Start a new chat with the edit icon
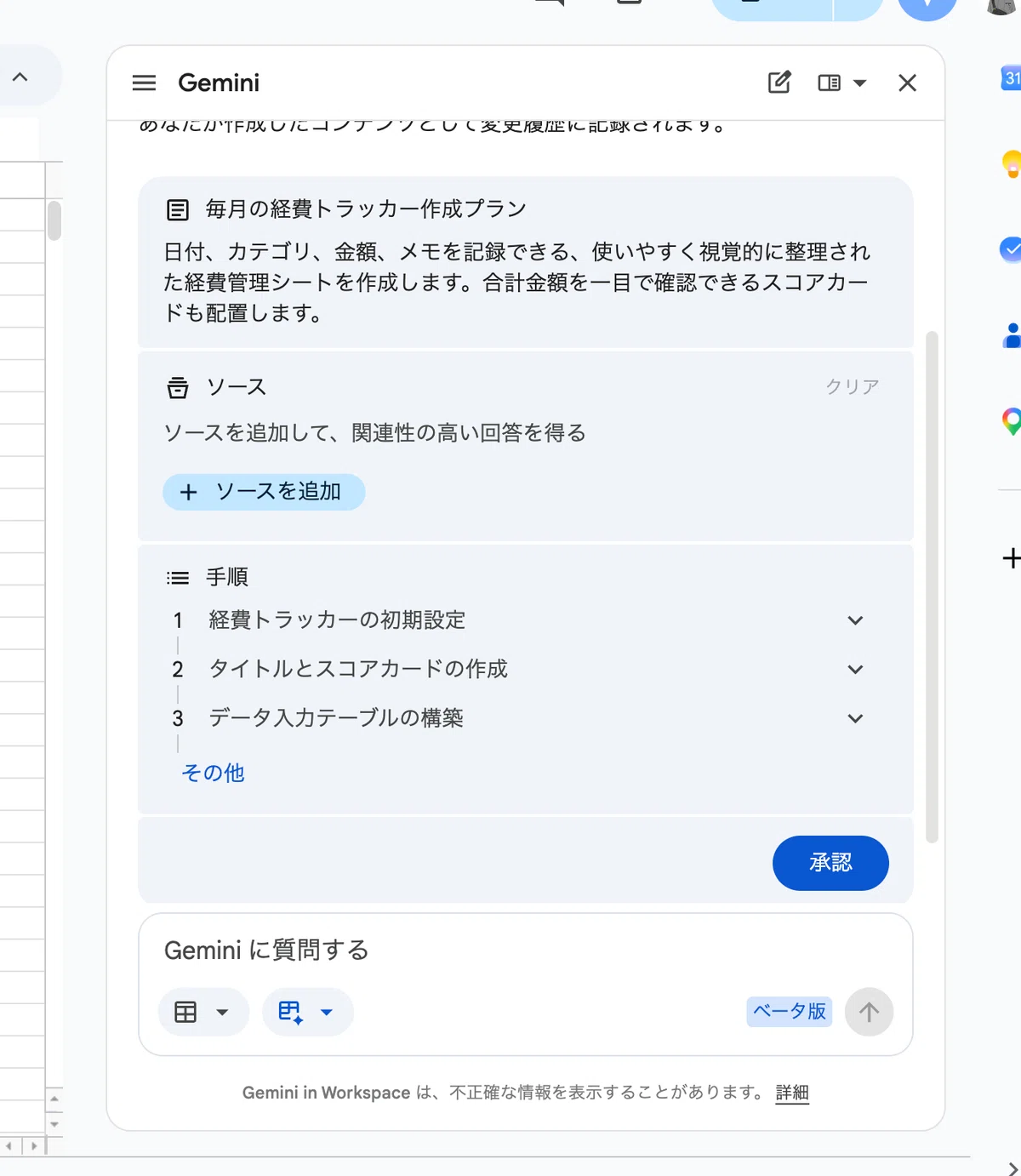Screen dimensions: 1021x1176 tap(779, 83)
